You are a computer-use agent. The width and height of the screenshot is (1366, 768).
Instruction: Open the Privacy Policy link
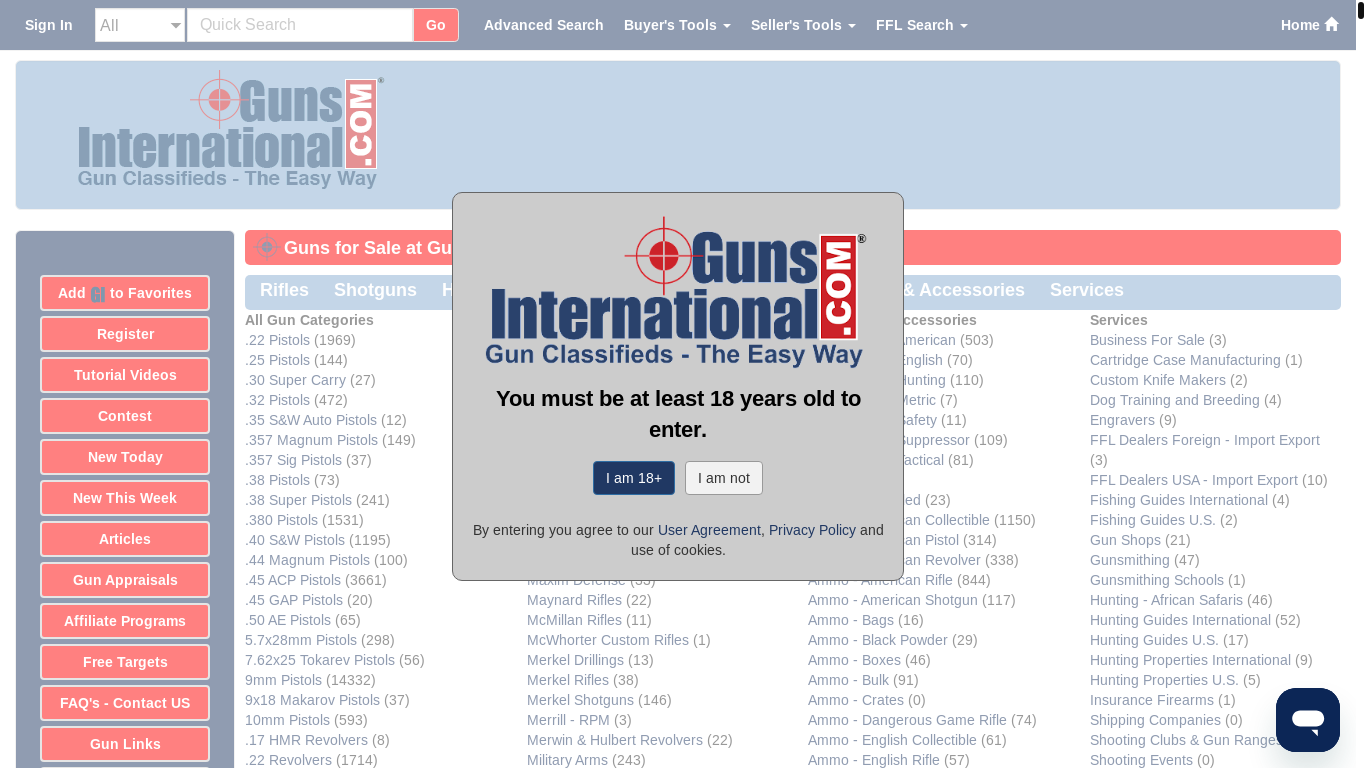tap(812, 530)
